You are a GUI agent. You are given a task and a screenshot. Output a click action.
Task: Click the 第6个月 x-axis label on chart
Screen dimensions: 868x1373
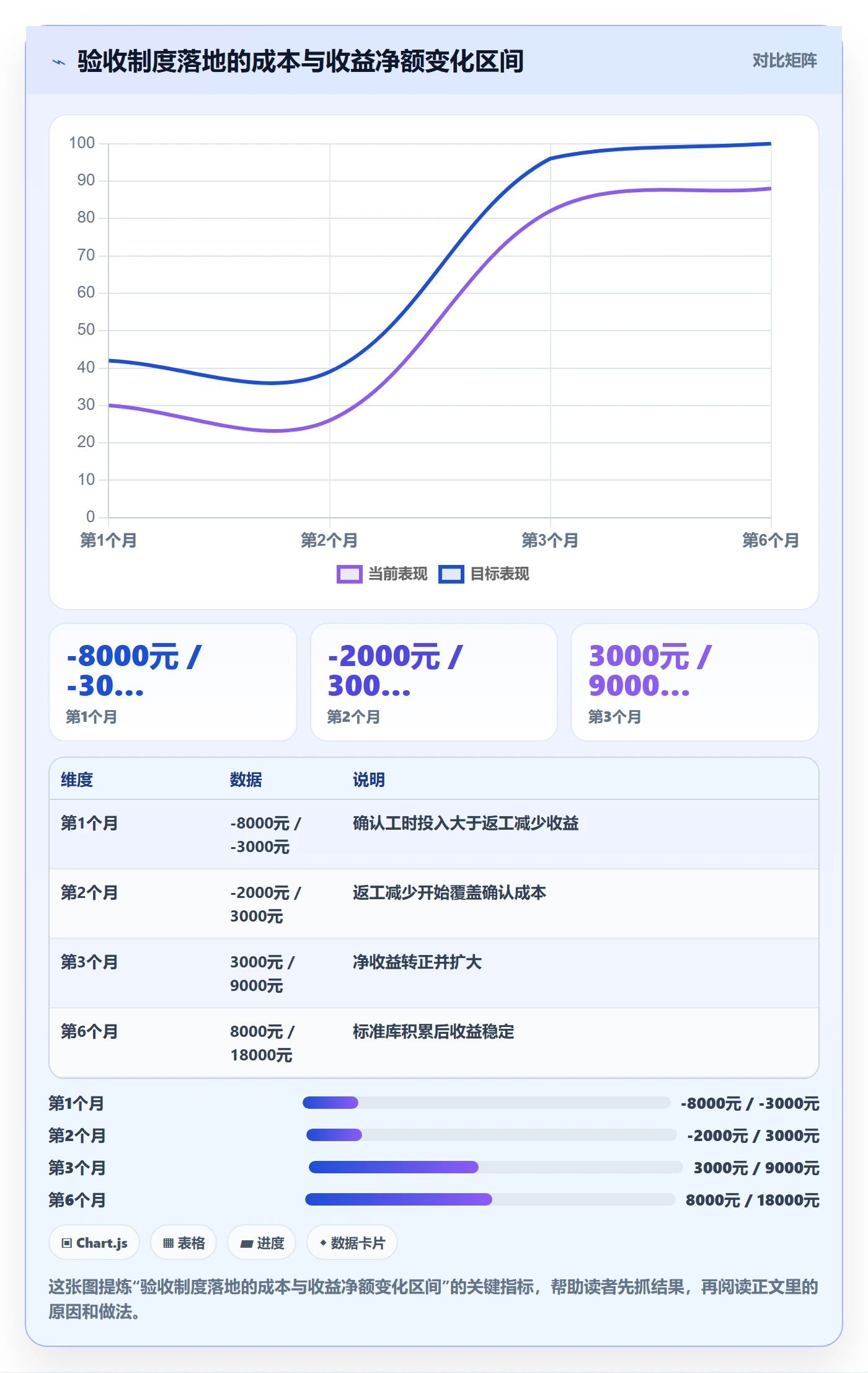click(x=771, y=540)
